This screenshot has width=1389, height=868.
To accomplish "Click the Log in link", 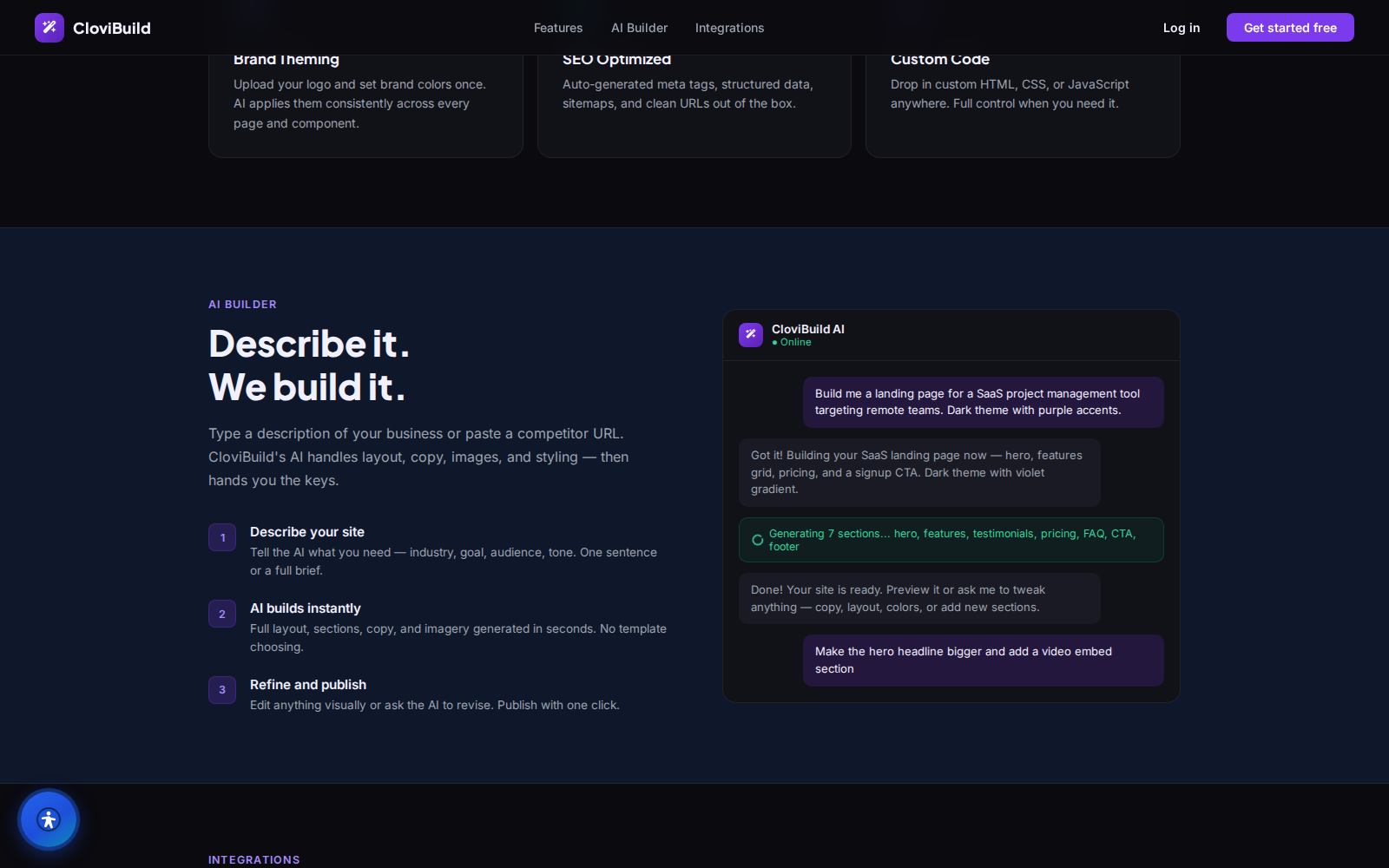I will [1182, 28].
